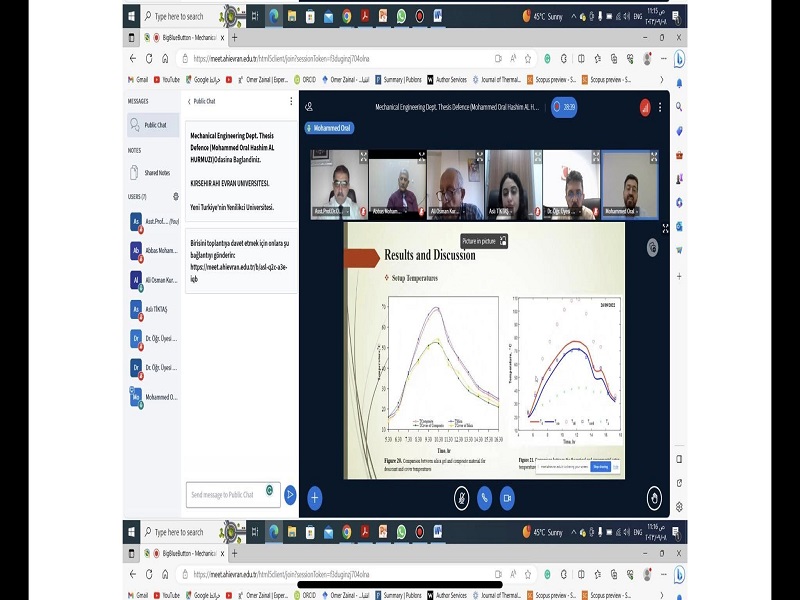Click the send message arrow button
Viewport: 800px width, 600px height.
click(x=290, y=494)
